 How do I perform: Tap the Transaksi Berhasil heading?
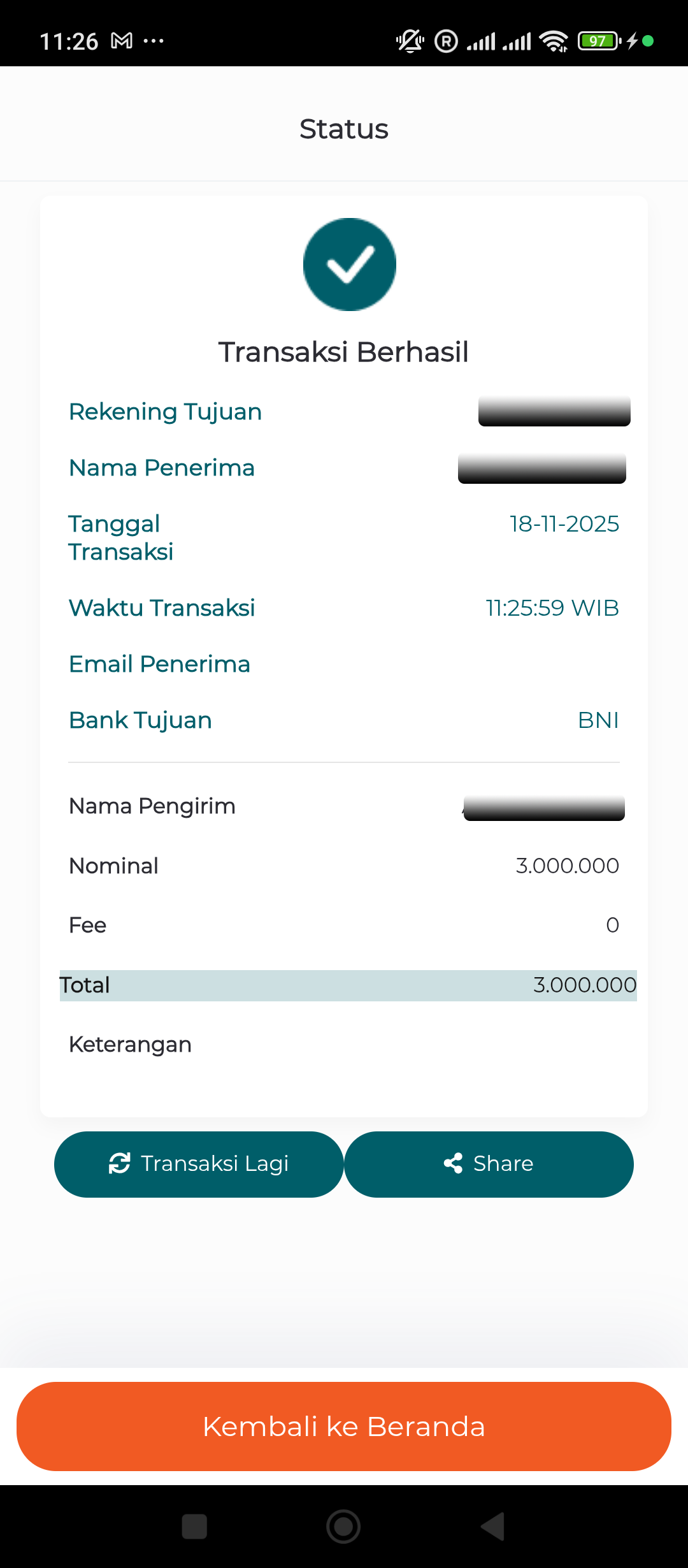pos(343,352)
